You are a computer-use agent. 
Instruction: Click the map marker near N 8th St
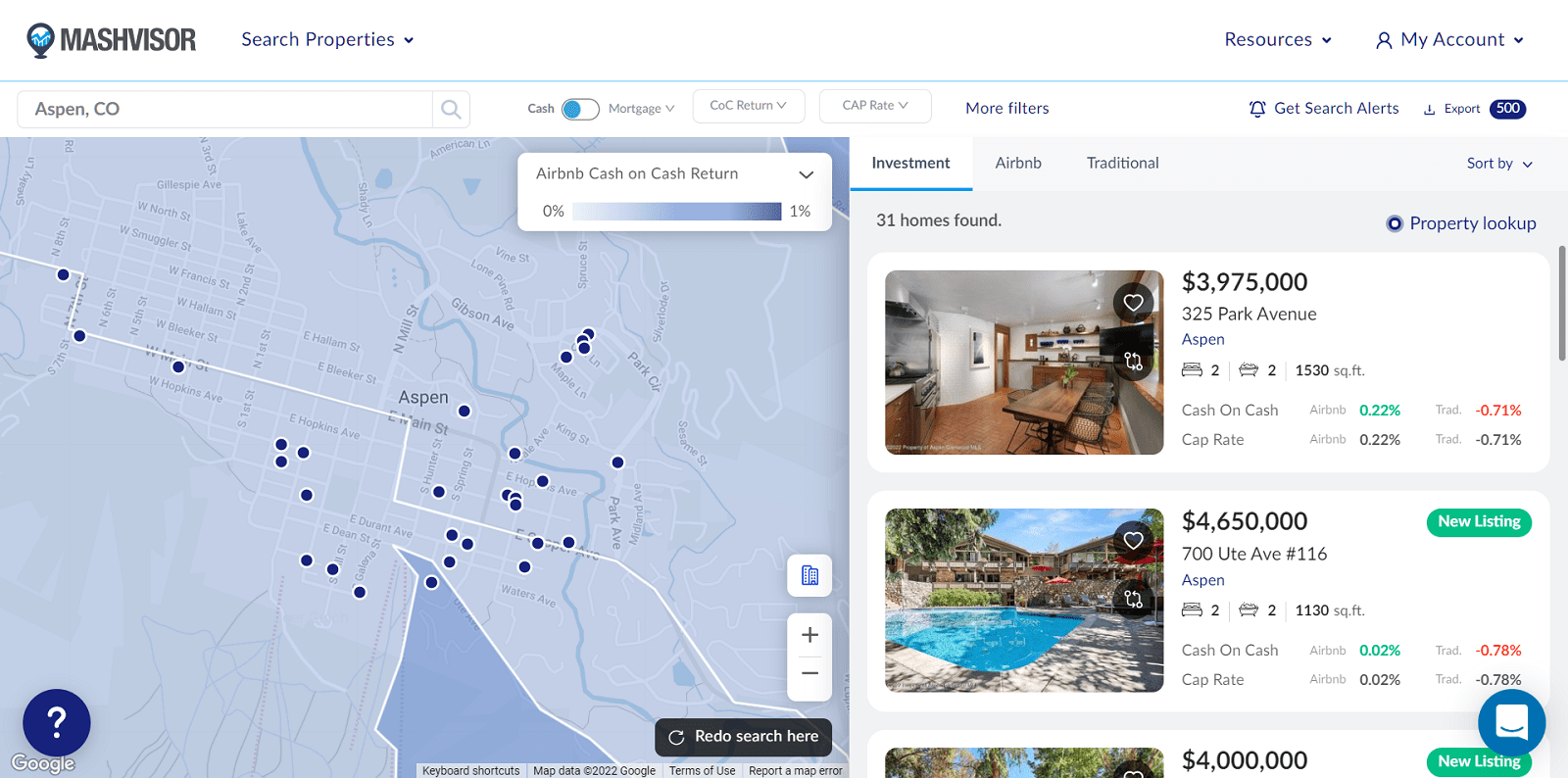pos(63,274)
